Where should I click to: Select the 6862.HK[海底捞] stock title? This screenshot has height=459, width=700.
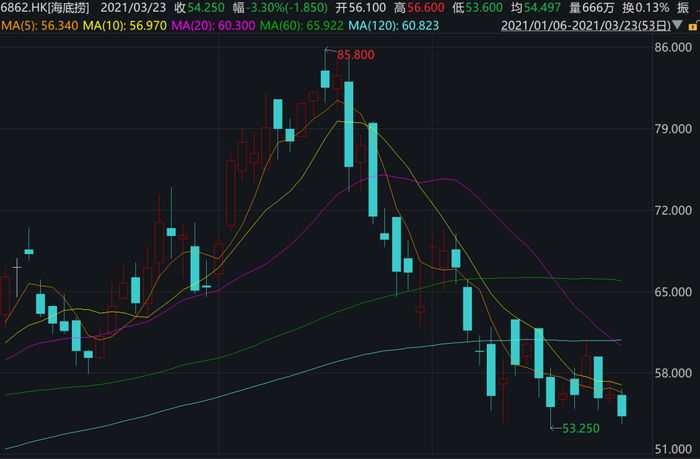click(45, 8)
